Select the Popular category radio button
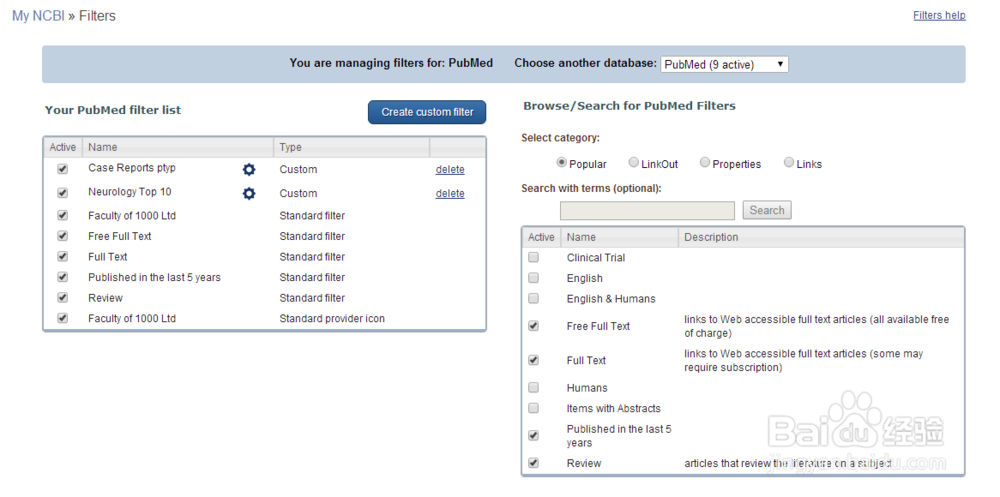 (x=562, y=163)
